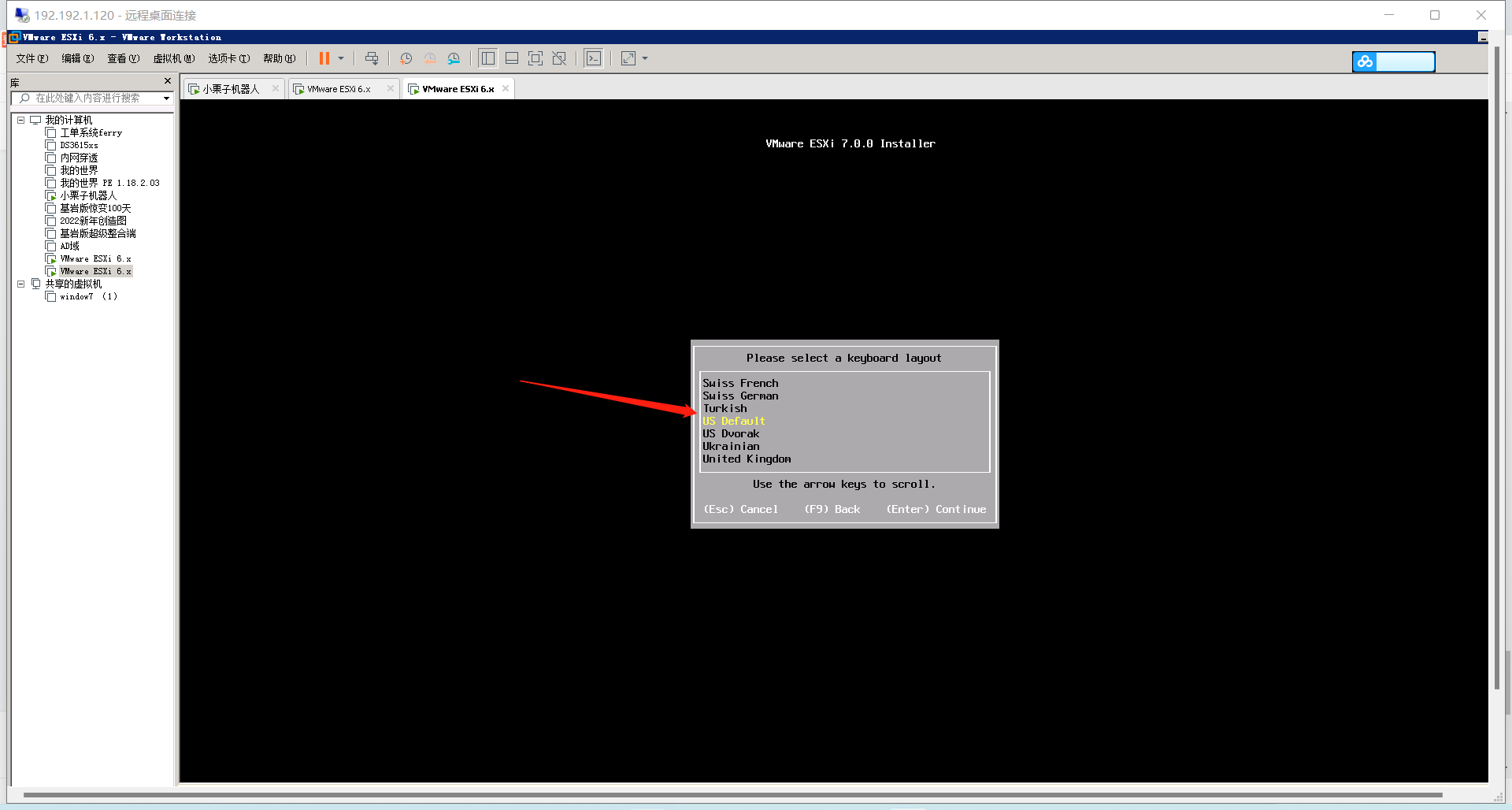Select 基岩版超级整合端 in the library

[98, 234]
